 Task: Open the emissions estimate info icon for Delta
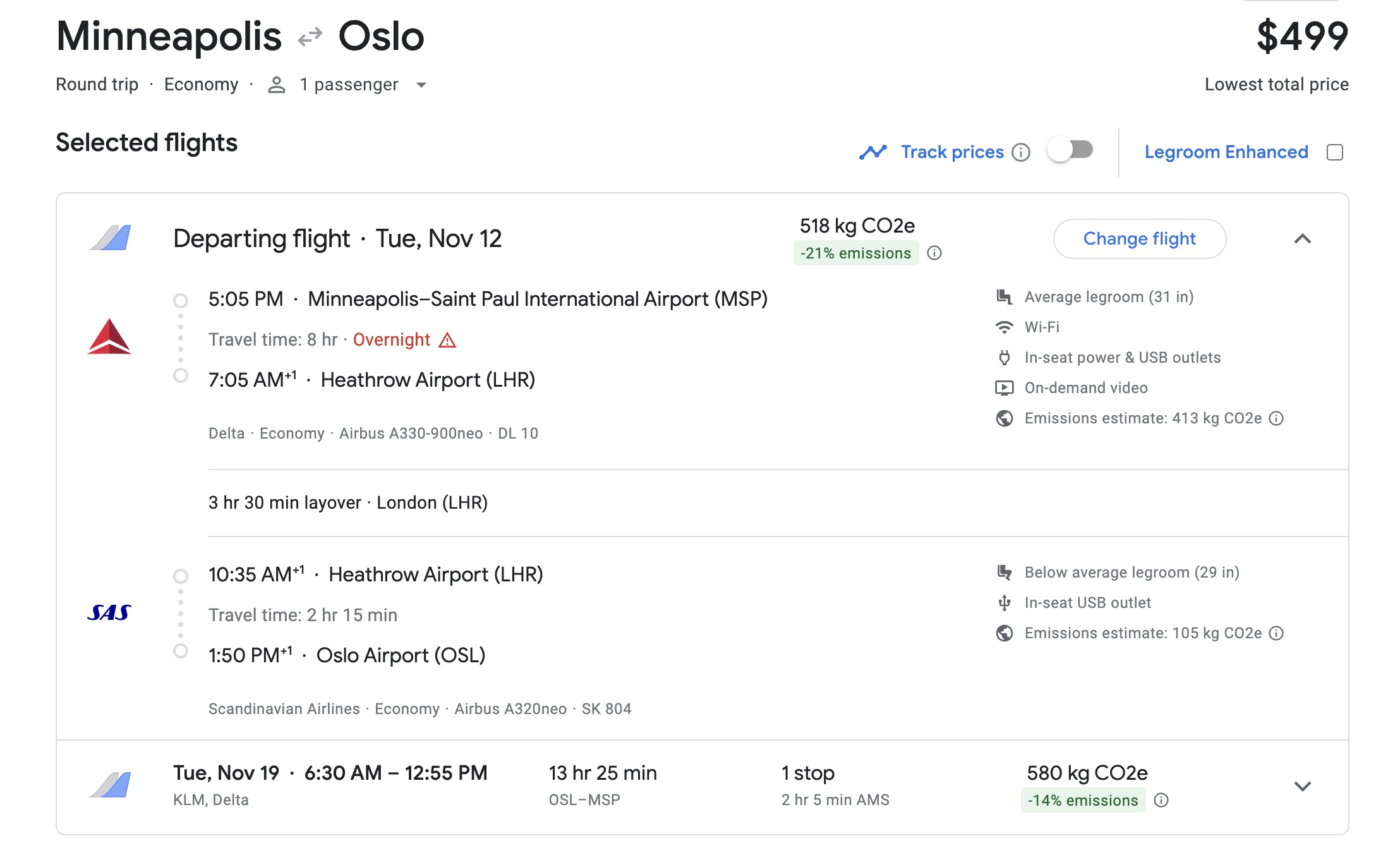pos(1276,418)
